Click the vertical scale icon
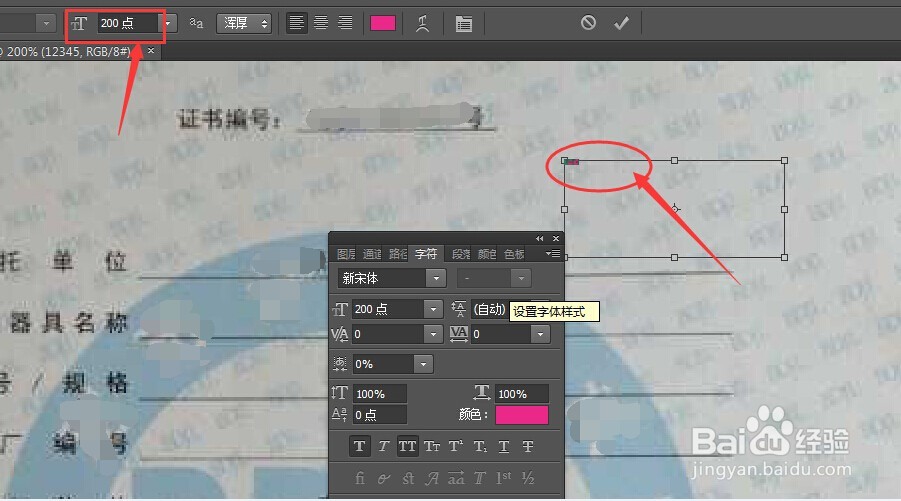The image size is (901, 501). [340, 394]
